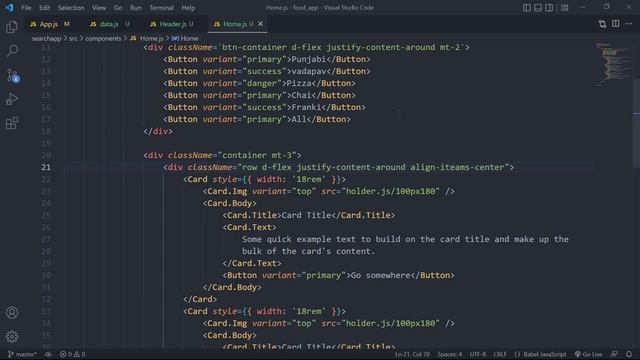Click the UTF-8 encoding indicator
The image size is (640, 360).
pyautogui.click(x=478, y=354)
